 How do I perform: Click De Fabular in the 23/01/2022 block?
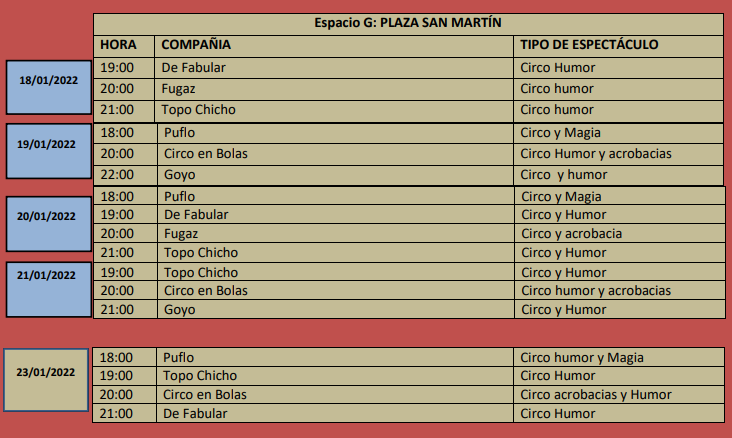click(x=194, y=413)
